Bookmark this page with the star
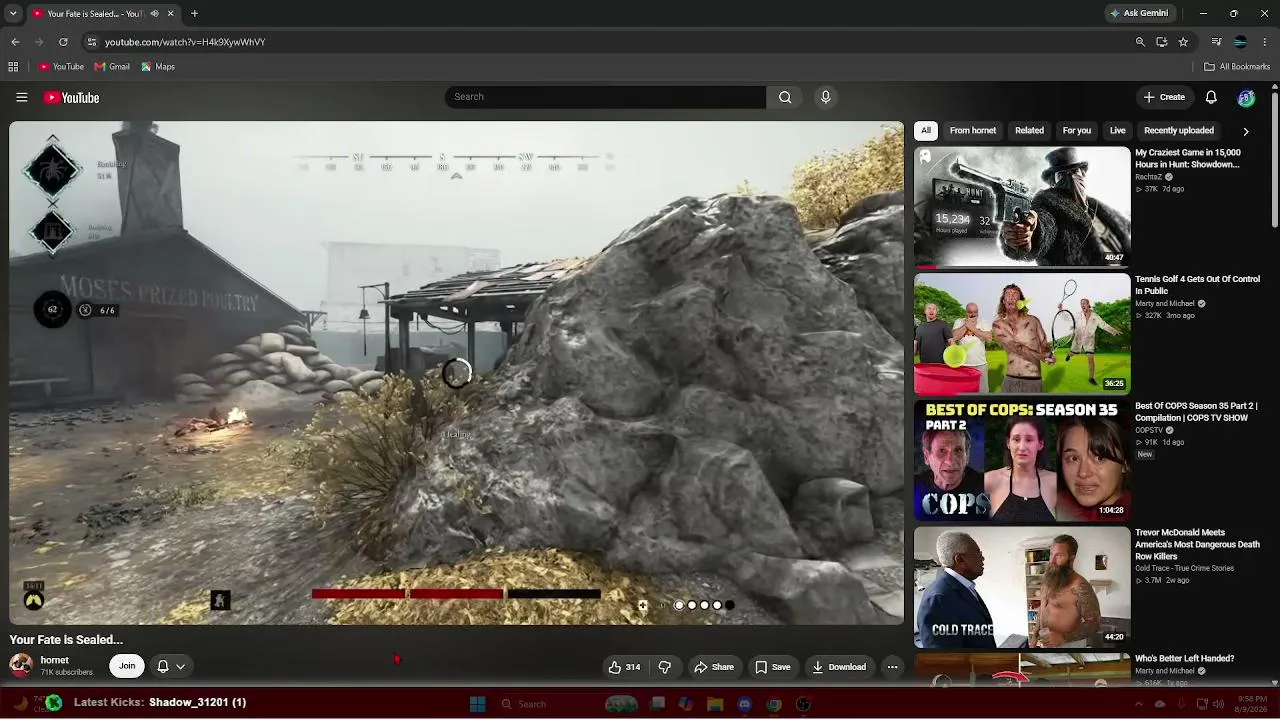 point(1183,42)
